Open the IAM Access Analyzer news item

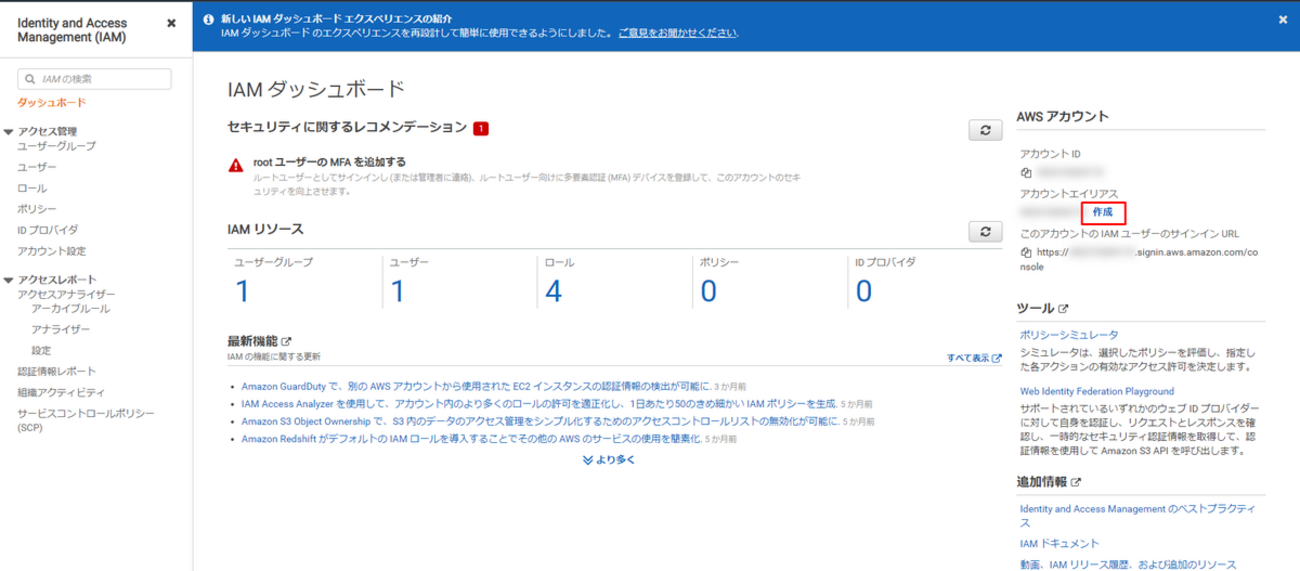click(538, 404)
